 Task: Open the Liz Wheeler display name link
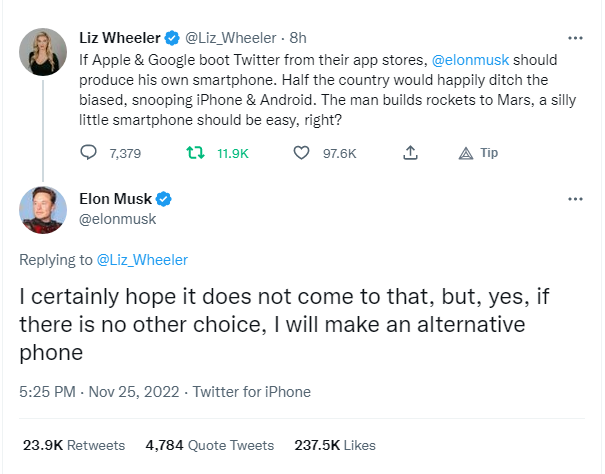coord(120,39)
